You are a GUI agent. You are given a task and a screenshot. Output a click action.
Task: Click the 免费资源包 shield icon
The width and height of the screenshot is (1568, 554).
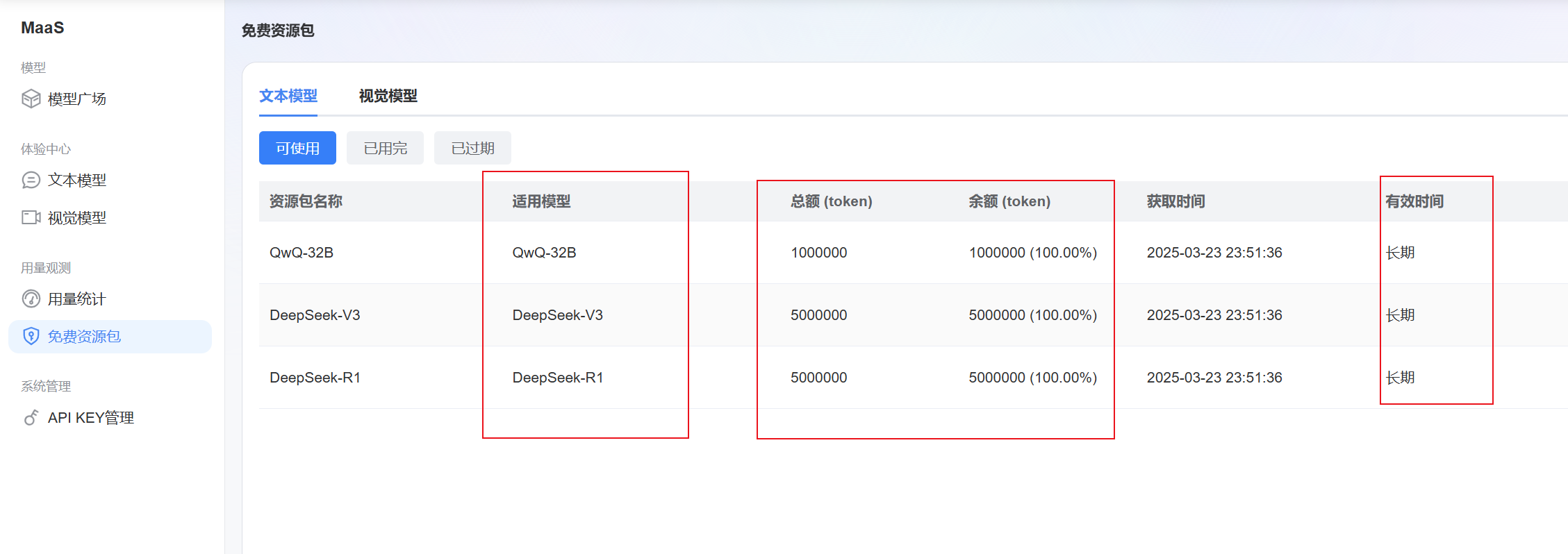pyautogui.click(x=31, y=337)
